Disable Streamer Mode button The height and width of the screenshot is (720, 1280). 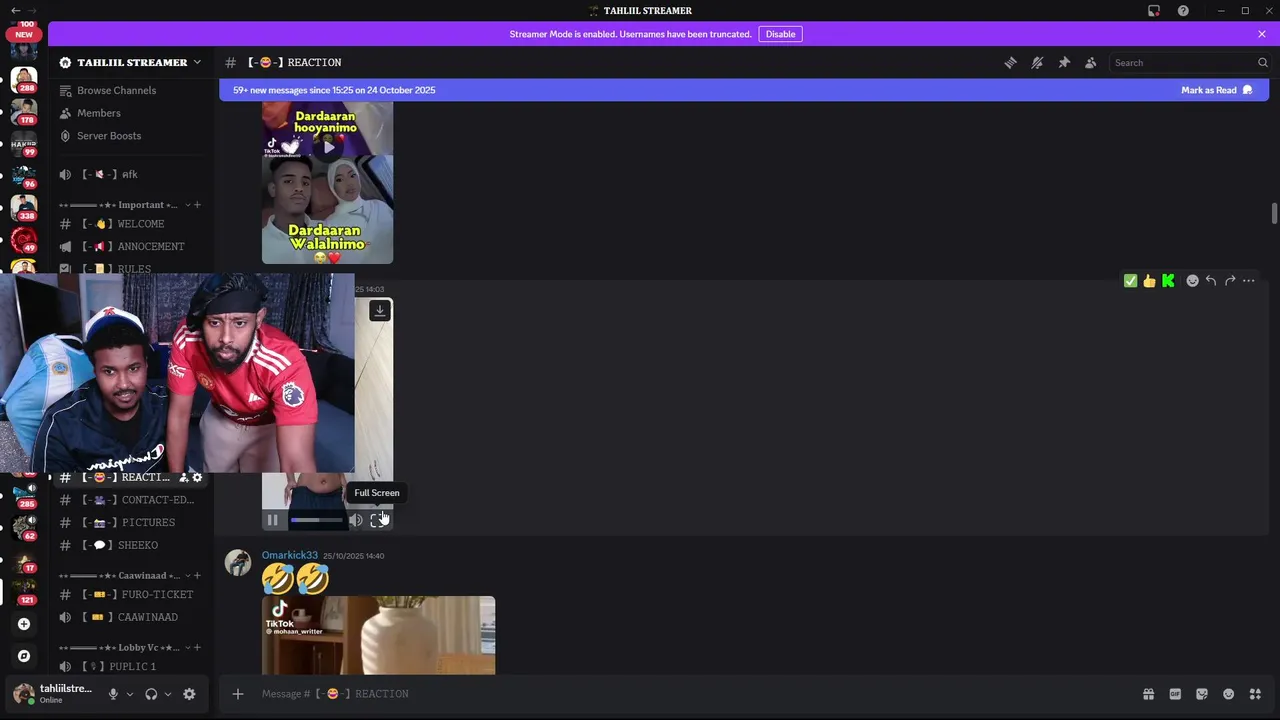[780, 34]
